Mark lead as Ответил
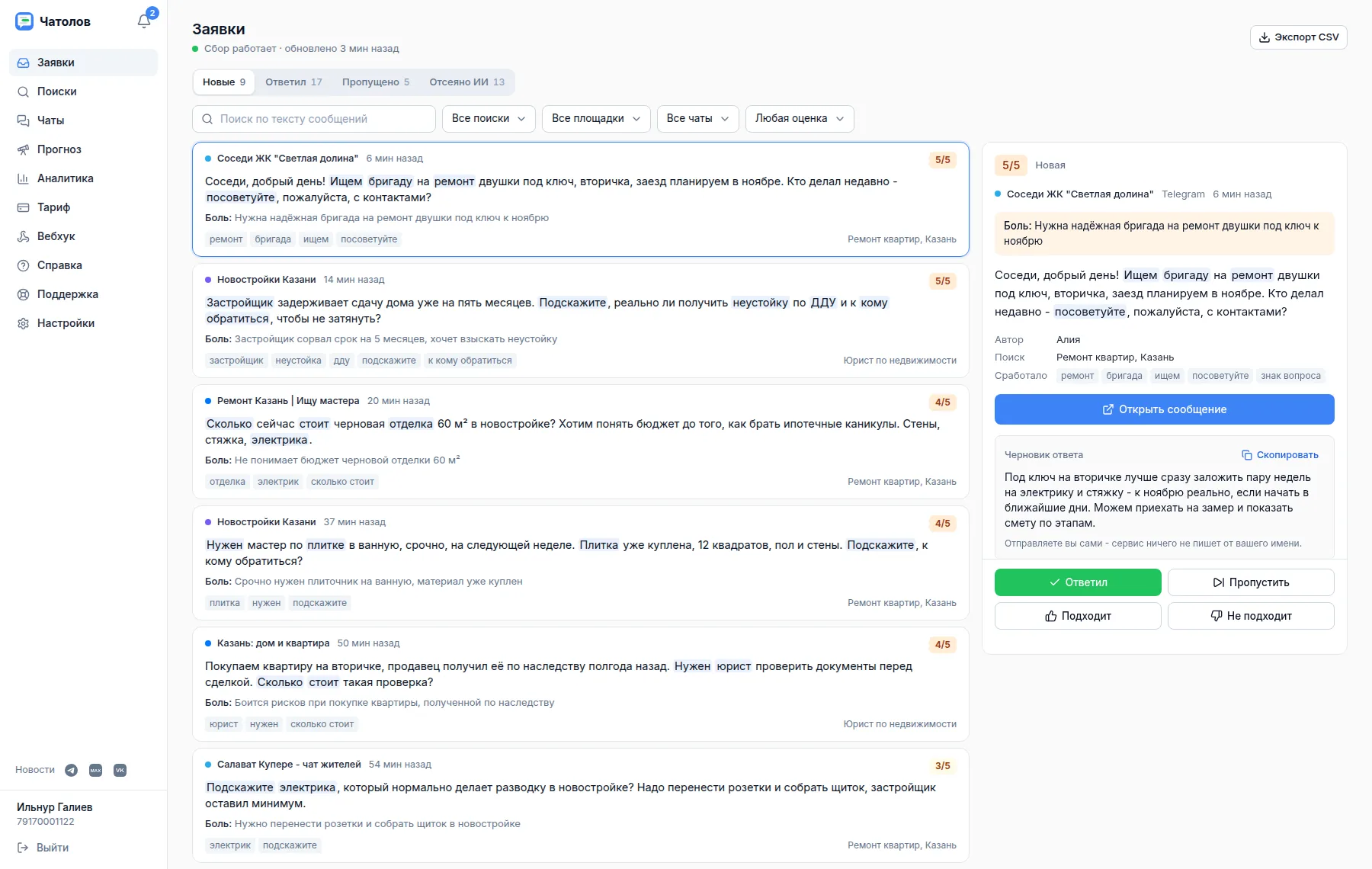Viewport: 1372px width, 869px height. pos(1078,582)
